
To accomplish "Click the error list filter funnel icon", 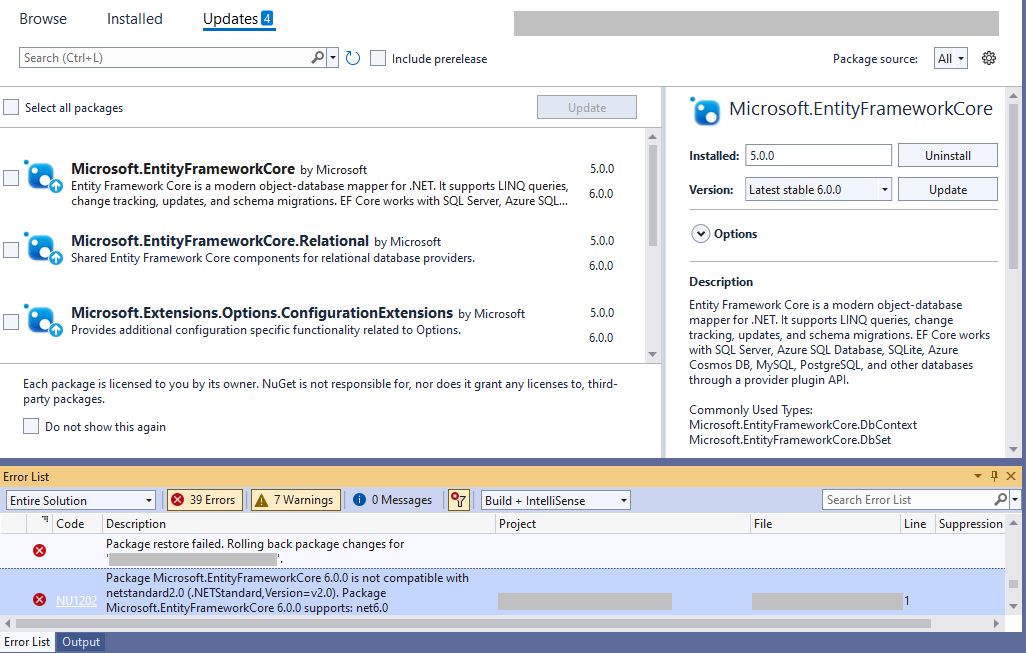I will (x=459, y=501).
